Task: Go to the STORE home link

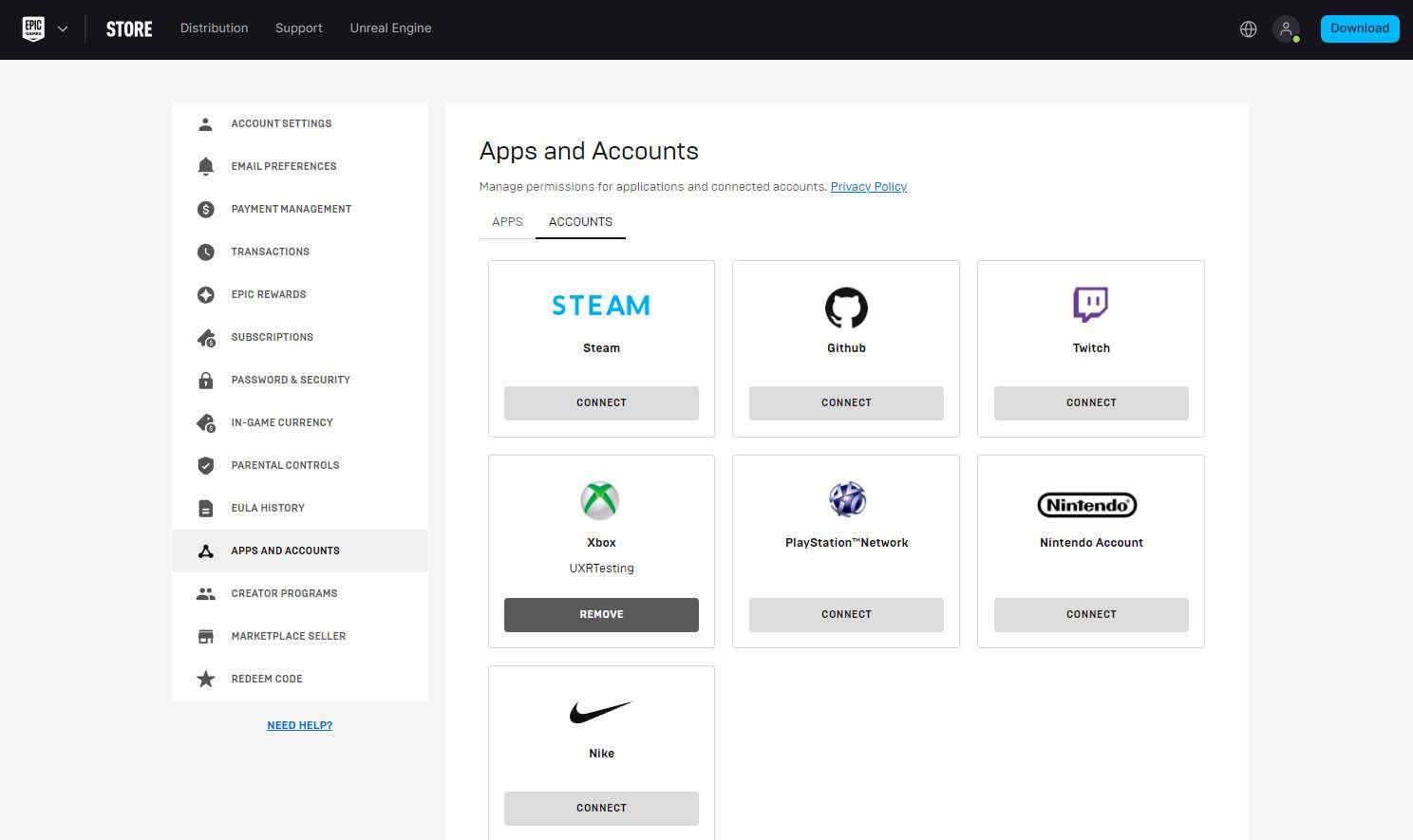Action: (x=129, y=29)
